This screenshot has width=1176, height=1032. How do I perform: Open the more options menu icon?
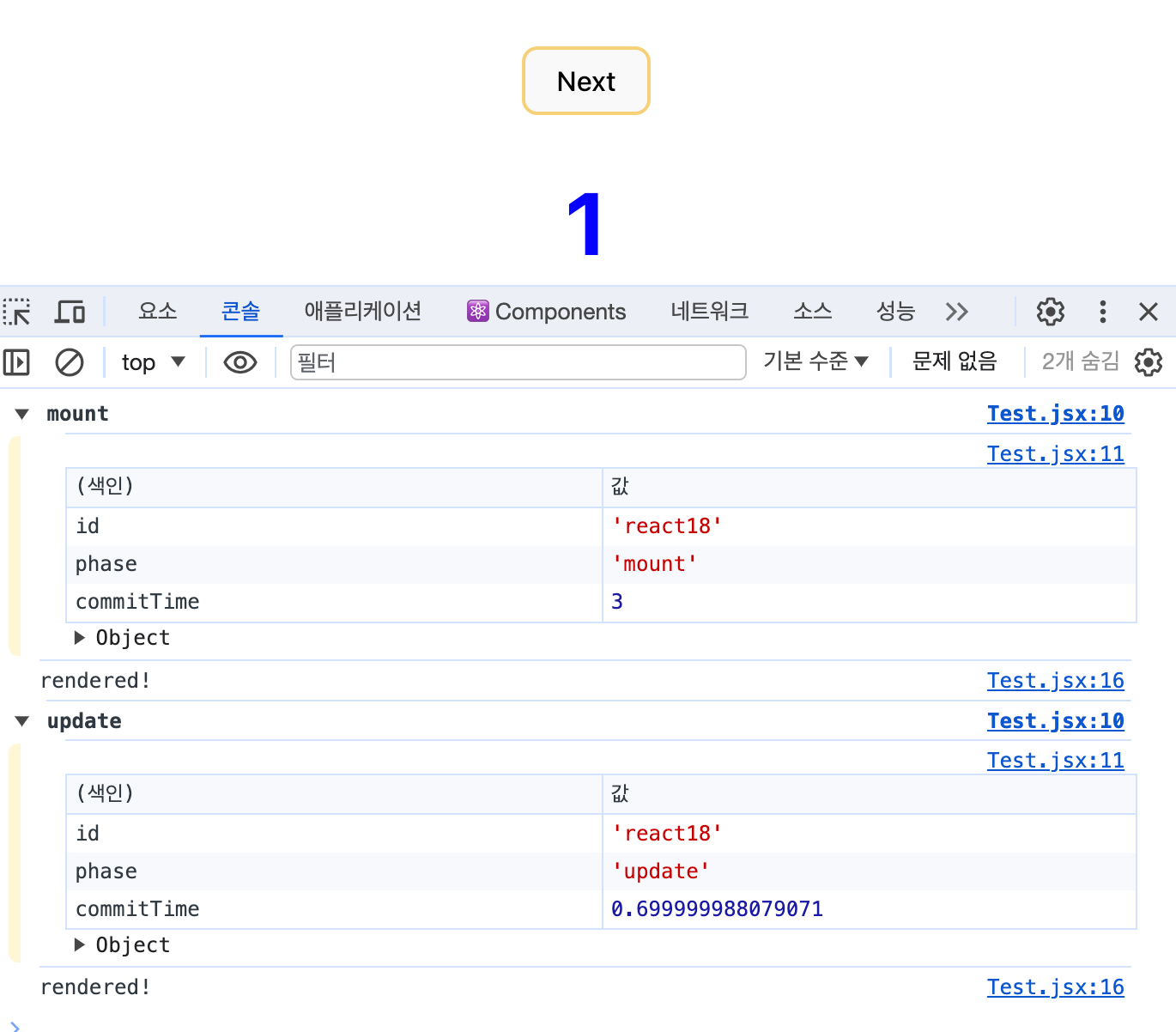coord(1102,311)
